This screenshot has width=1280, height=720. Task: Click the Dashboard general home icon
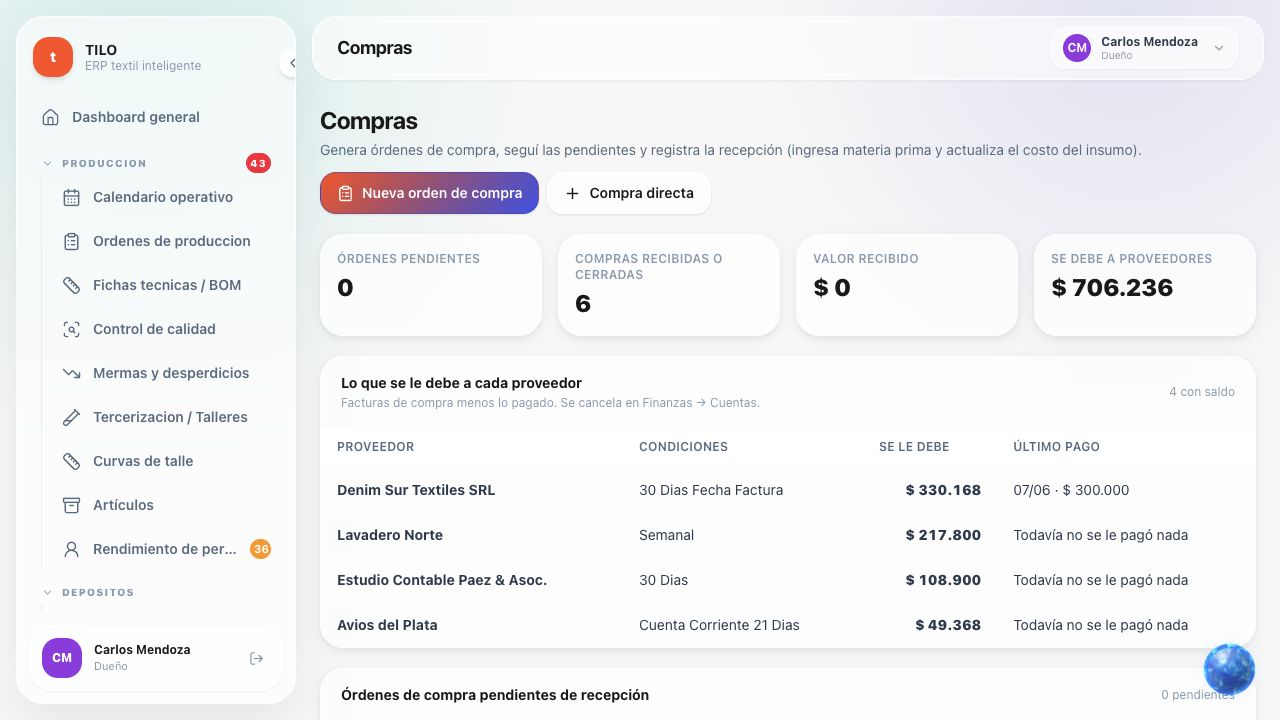coord(50,117)
